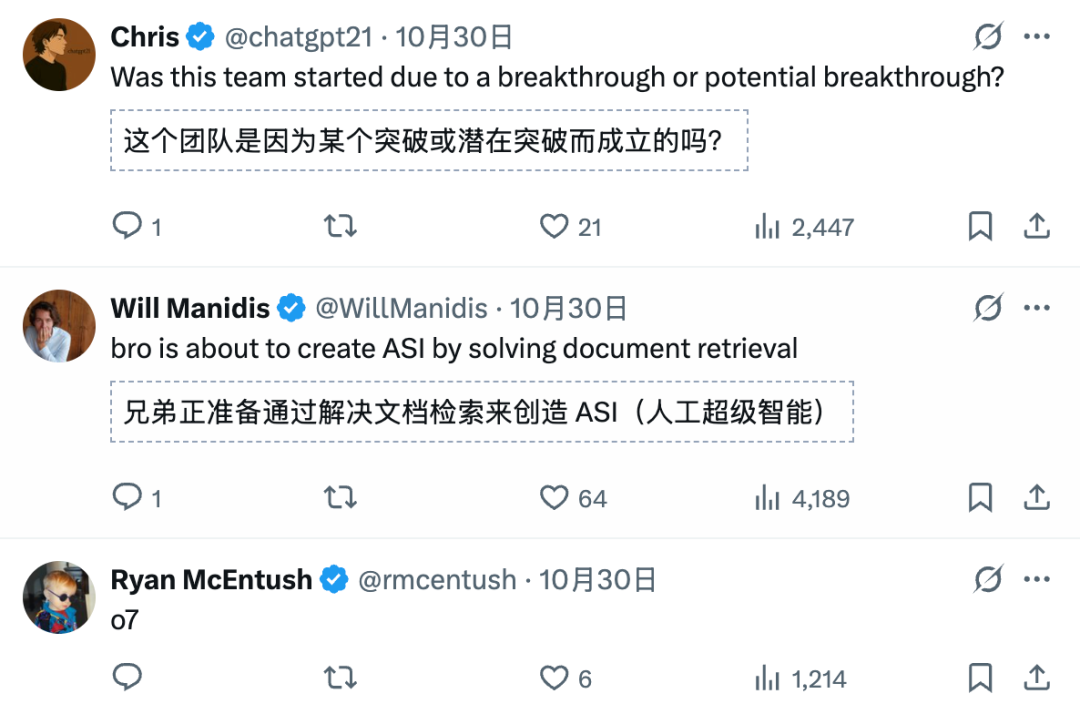Bookmark Chris's tweet

coord(980,227)
